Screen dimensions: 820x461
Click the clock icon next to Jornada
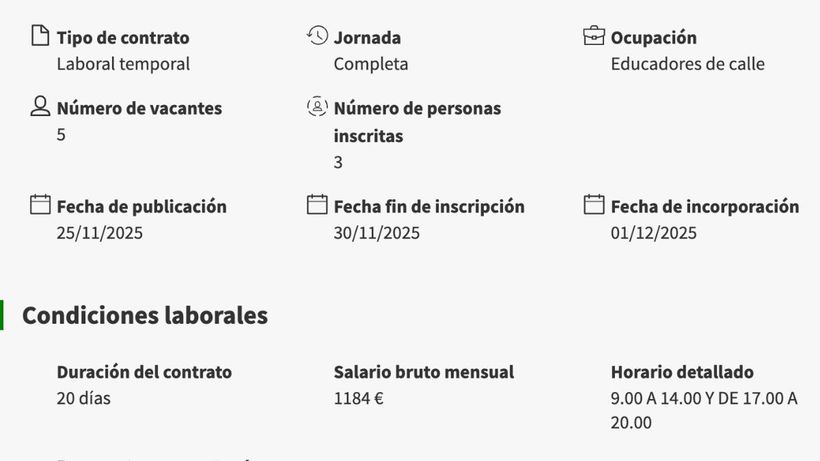(x=317, y=36)
